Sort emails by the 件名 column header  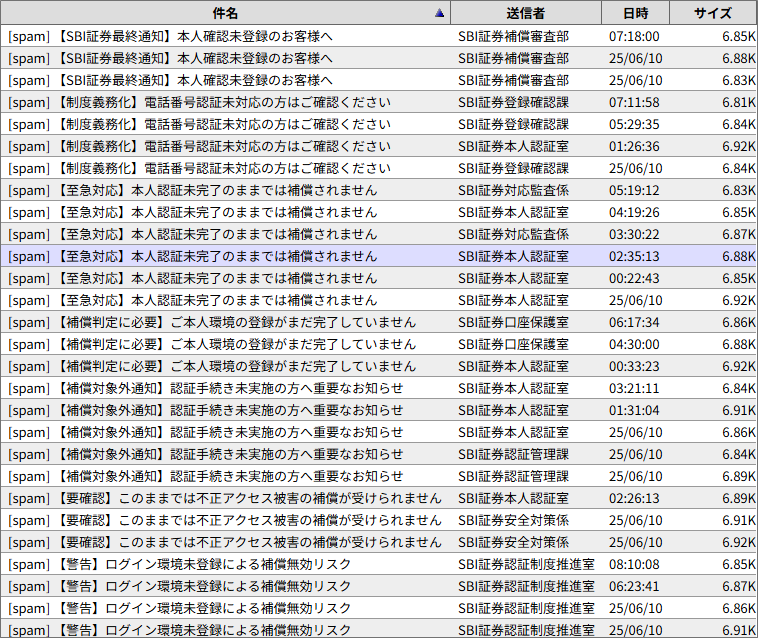225,13
